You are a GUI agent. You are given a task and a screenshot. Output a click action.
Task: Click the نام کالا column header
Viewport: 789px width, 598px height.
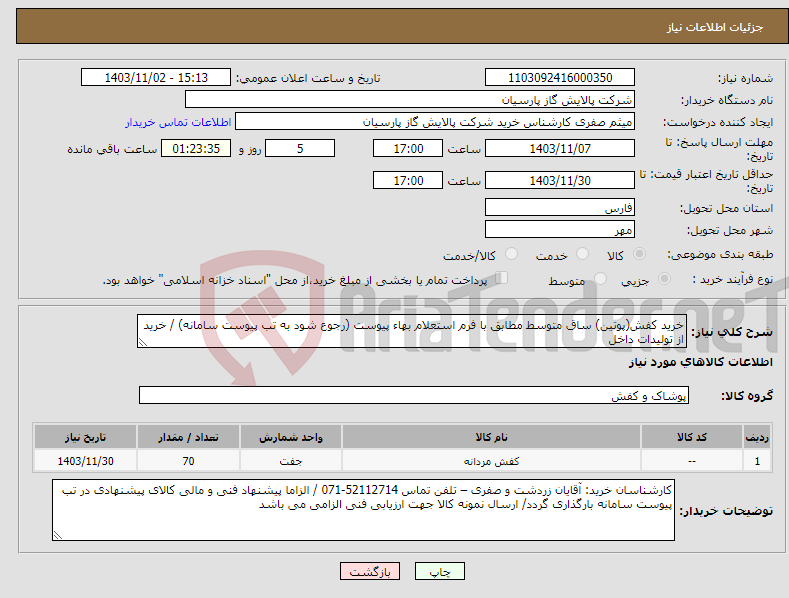(491, 437)
